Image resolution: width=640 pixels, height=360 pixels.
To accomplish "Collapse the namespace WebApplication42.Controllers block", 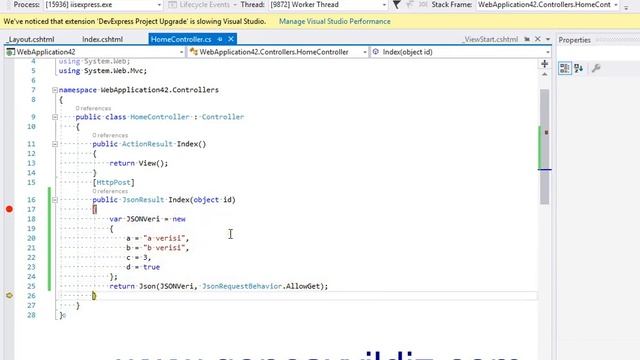I will (55, 90).
